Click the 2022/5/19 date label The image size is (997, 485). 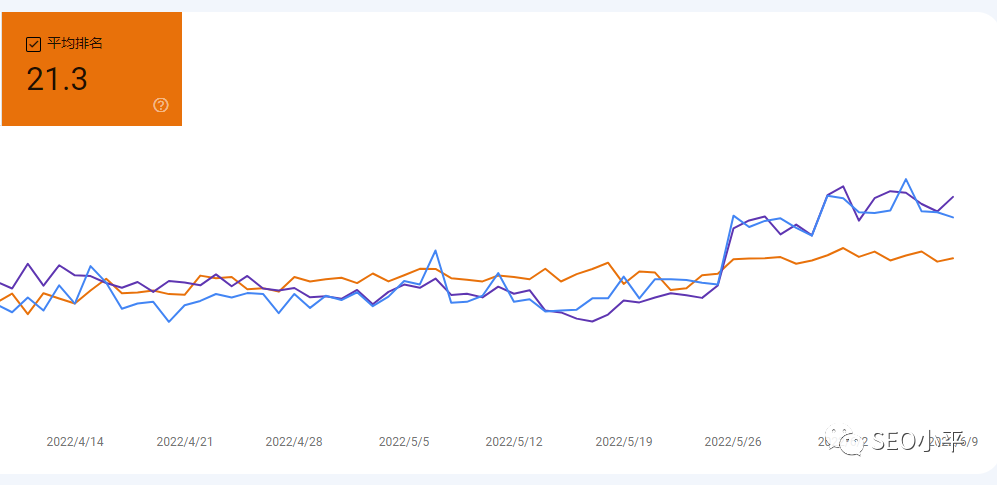pyautogui.click(x=624, y=441)
